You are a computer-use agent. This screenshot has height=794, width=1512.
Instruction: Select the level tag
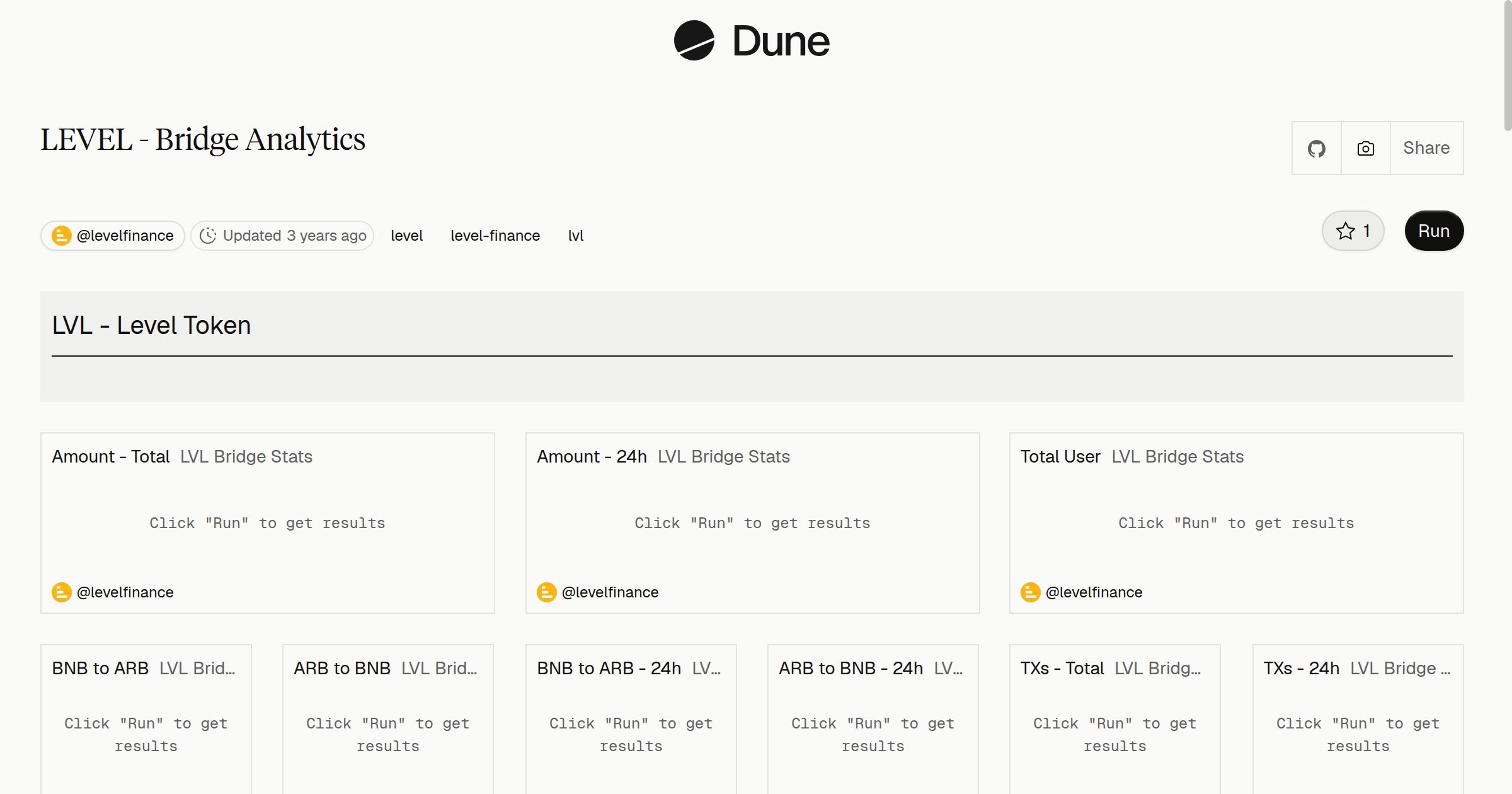tap(406, 236)
